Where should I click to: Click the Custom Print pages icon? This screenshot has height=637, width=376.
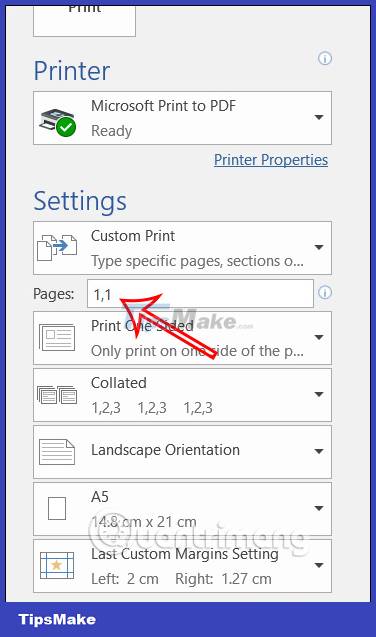click(57, 247)
